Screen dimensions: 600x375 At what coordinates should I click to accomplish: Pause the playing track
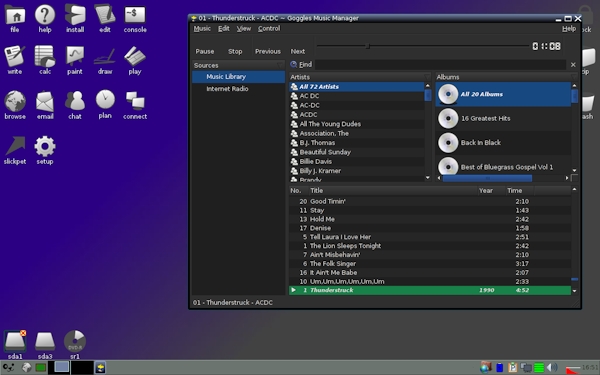(205, 51)
